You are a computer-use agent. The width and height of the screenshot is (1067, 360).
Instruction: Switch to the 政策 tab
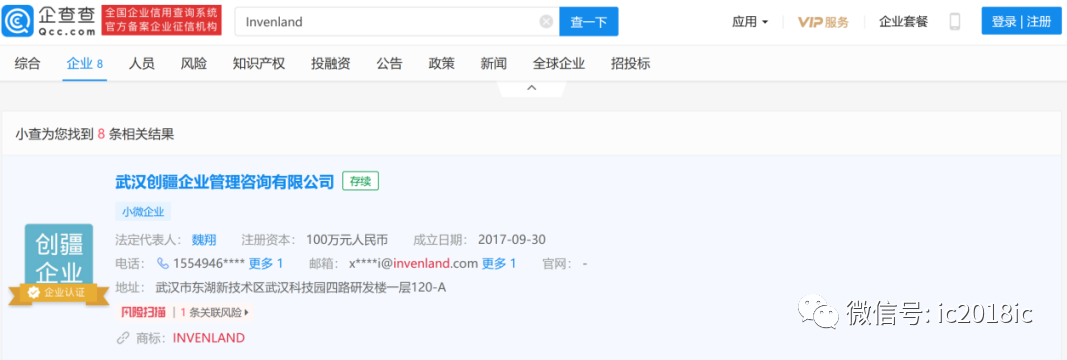click(x=442, y=64)
